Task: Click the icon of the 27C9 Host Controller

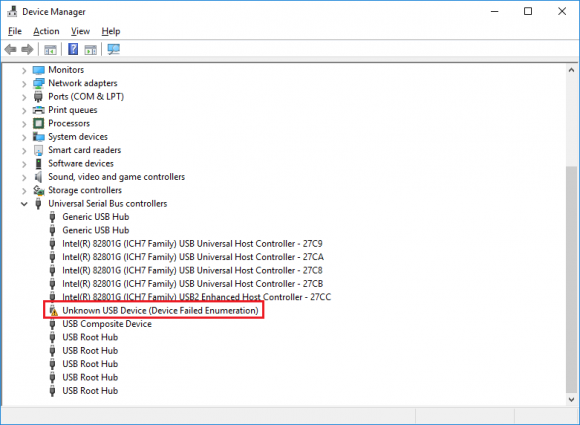Action: pyautogui.click(x=53, y=244)
